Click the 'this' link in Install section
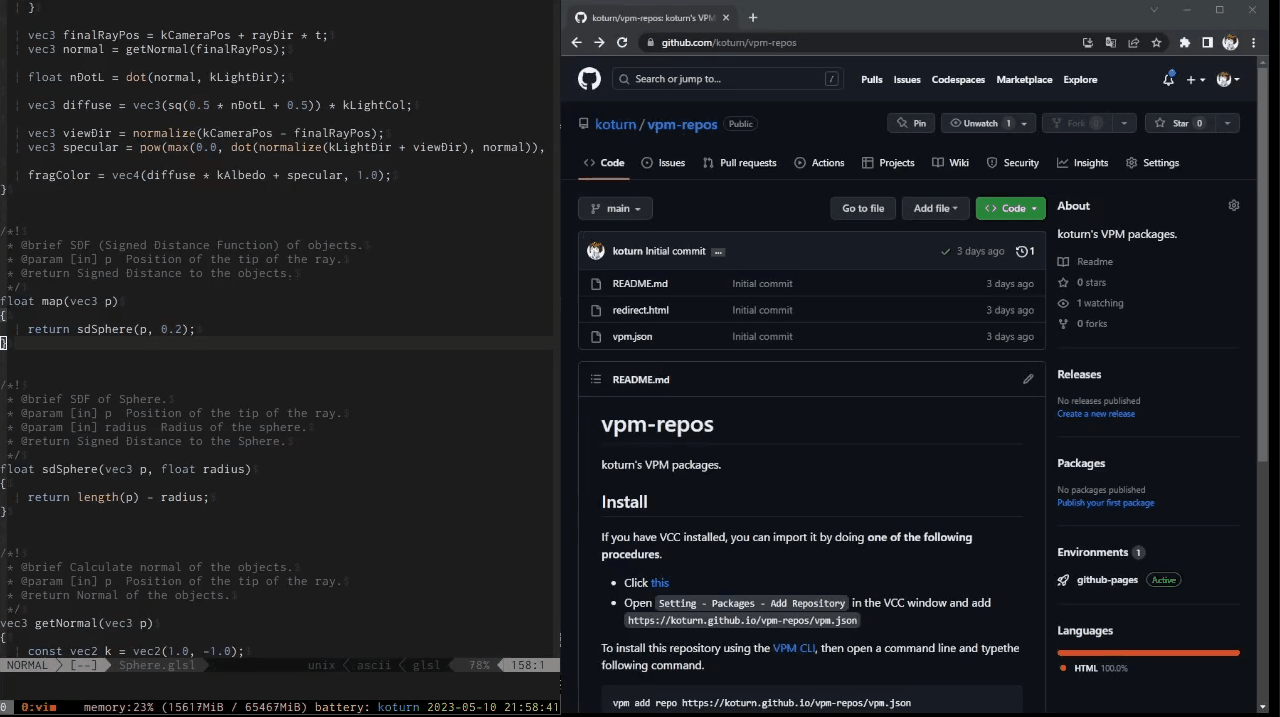The height and width of the screenshot is (717, 1280). coord(660,583)
